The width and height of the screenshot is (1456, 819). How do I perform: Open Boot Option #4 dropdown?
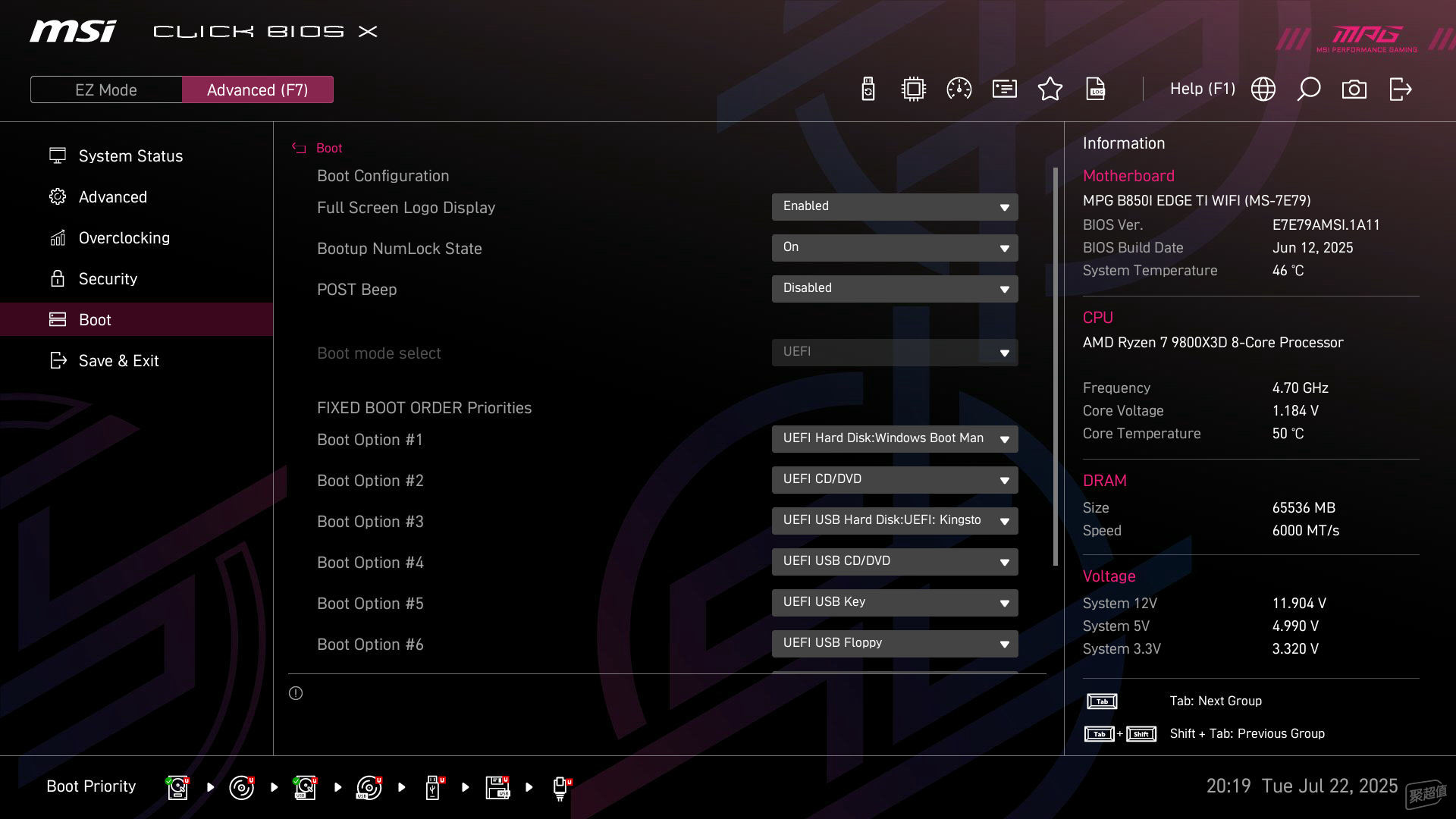[x=895, y=562]
